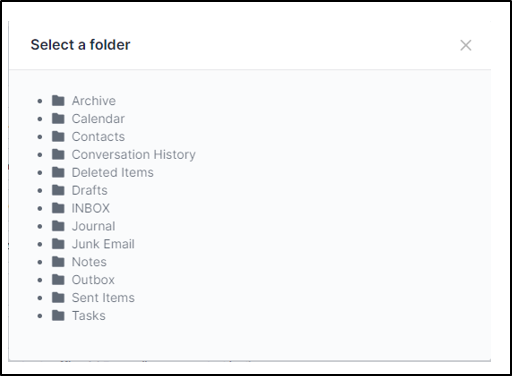Click the Archive folder icon
This screenshot has height=376, width=512.
tap(58, 100)
